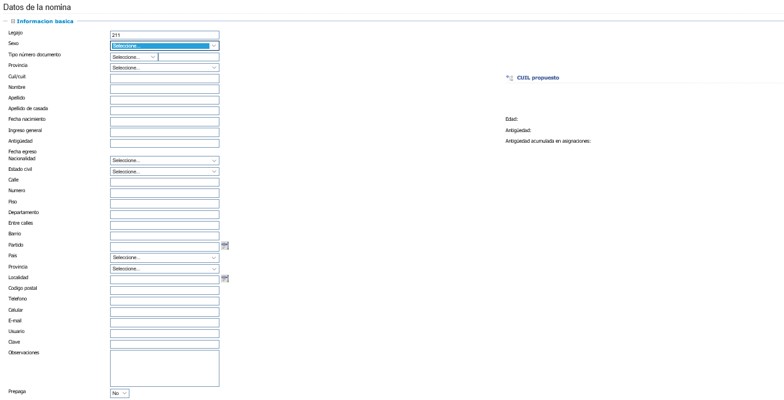Screen dimensions: 784x400
Task: Click the CUIL propuesto link
Action: click(538, 78)
